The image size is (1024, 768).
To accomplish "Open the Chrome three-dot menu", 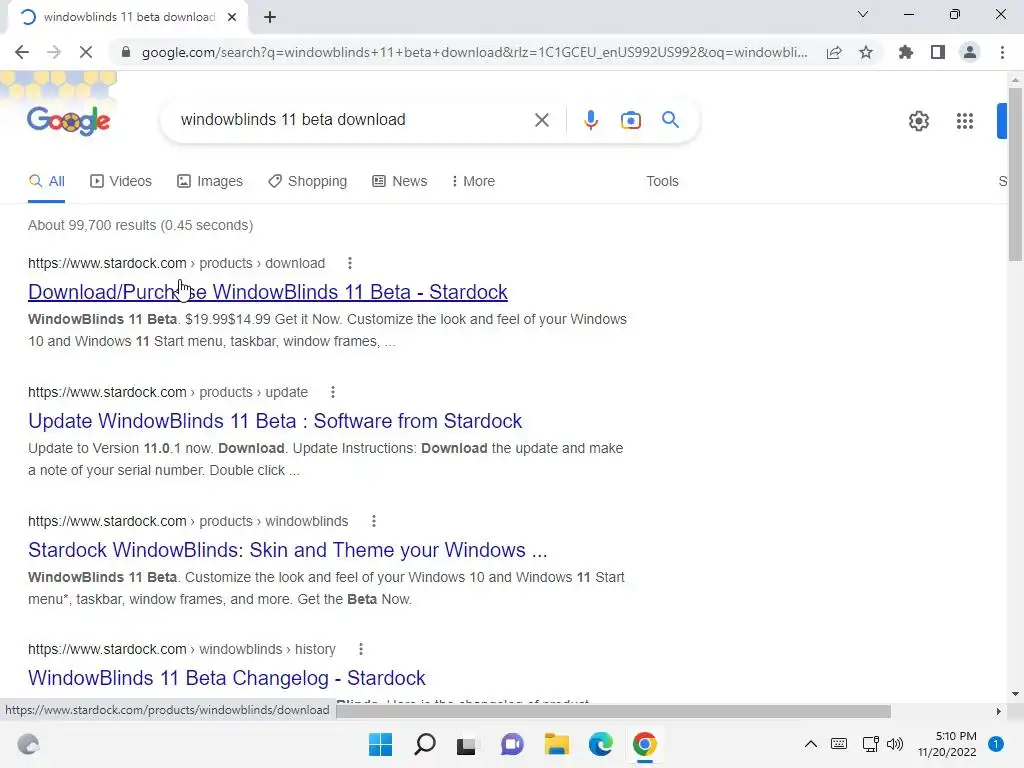I will pos(1002,52).
